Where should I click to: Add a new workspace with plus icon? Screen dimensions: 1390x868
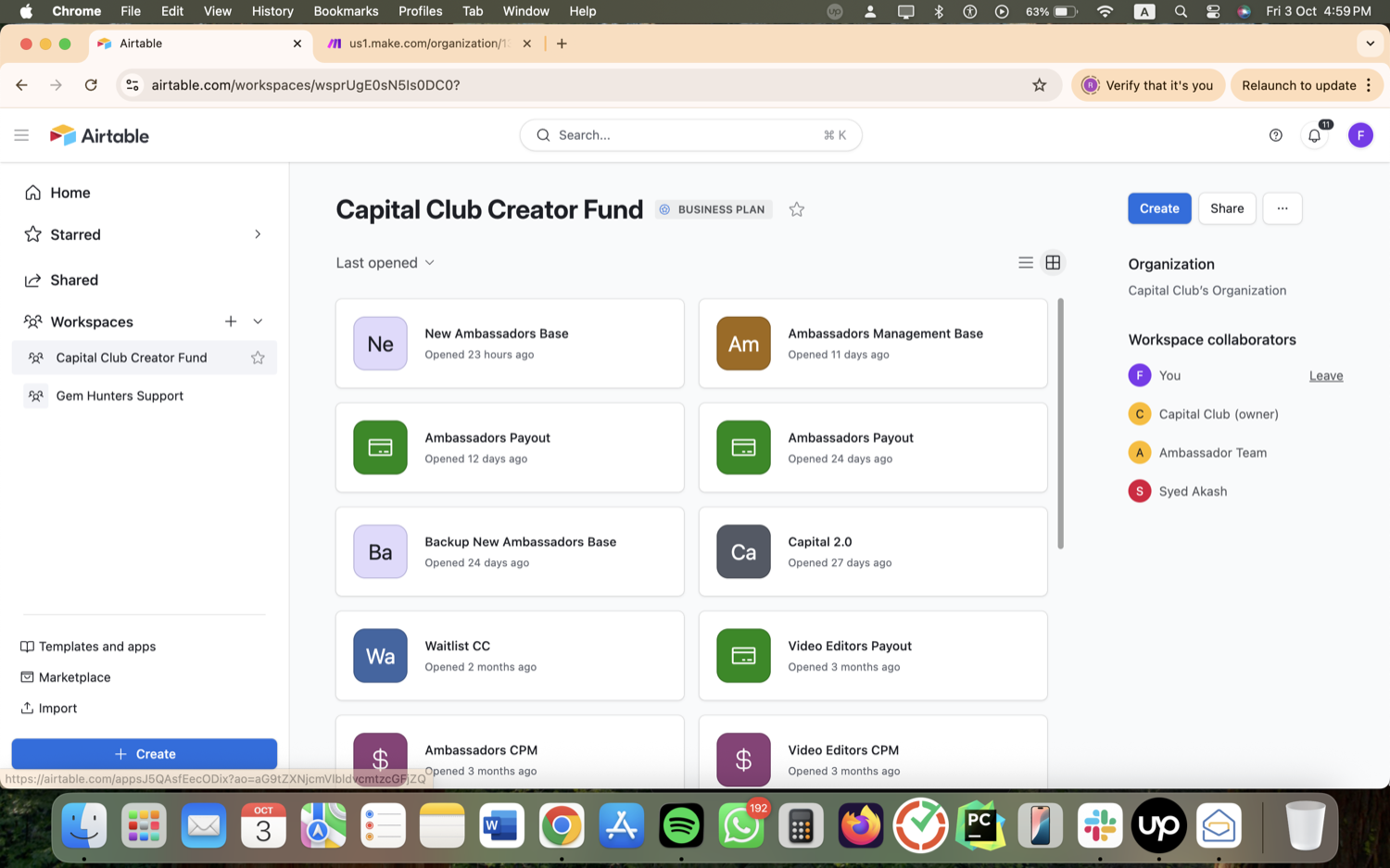tap(231, 321)
